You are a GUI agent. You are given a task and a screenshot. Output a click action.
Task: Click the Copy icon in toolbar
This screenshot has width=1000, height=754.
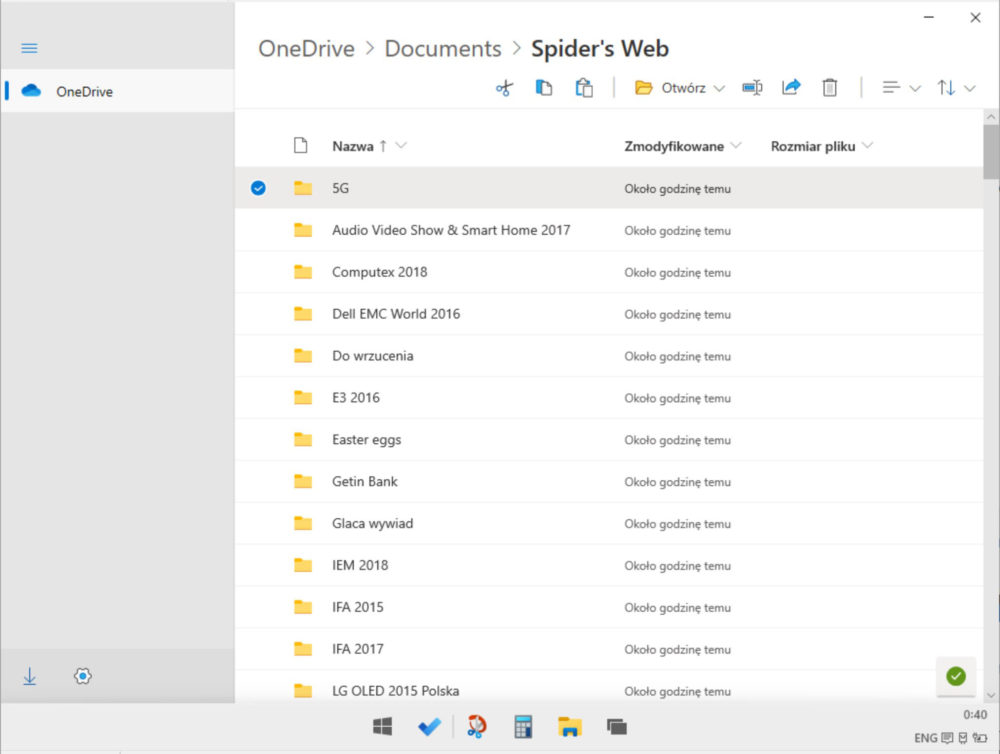pos(543,87)
